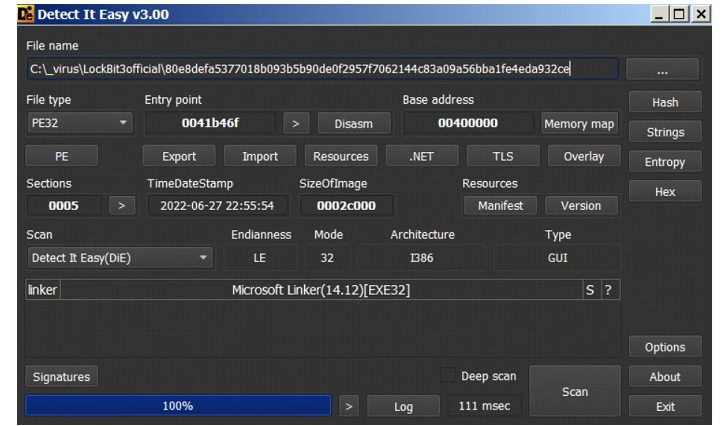Open the Import table

pyautogui.click(x=260, y=156)
